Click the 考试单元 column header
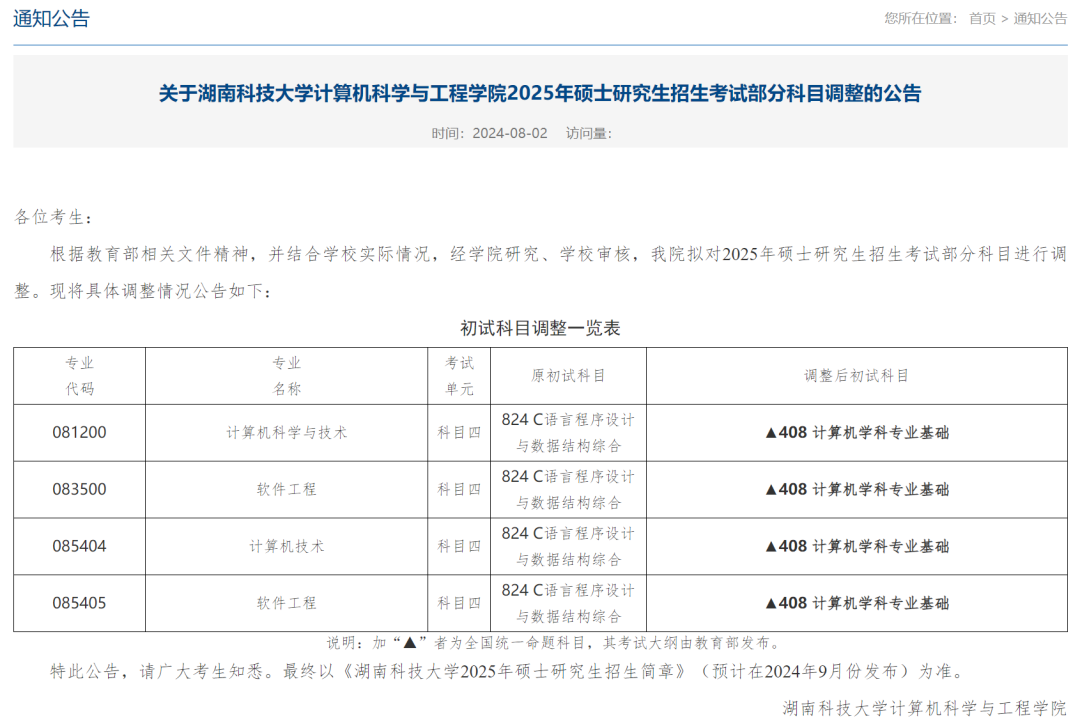This screenshot has height=719, width=1080. 459,375
